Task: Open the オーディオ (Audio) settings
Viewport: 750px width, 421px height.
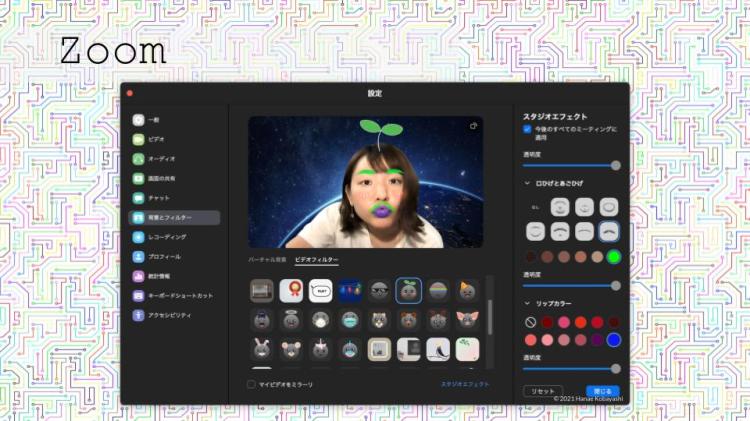Action: tap(160, 158)
